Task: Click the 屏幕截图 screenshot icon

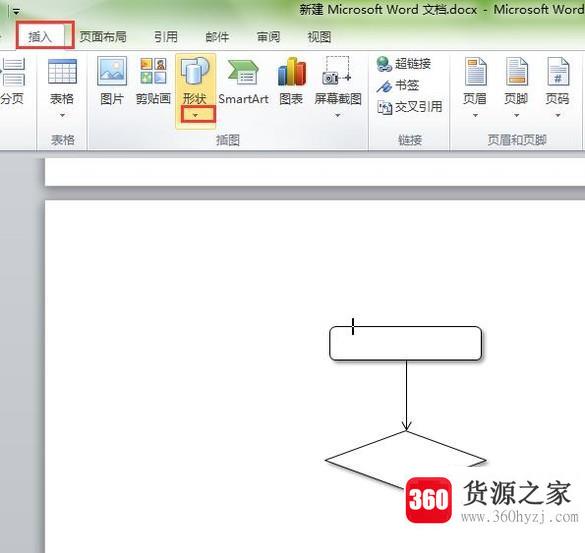Action: (337, 71)
